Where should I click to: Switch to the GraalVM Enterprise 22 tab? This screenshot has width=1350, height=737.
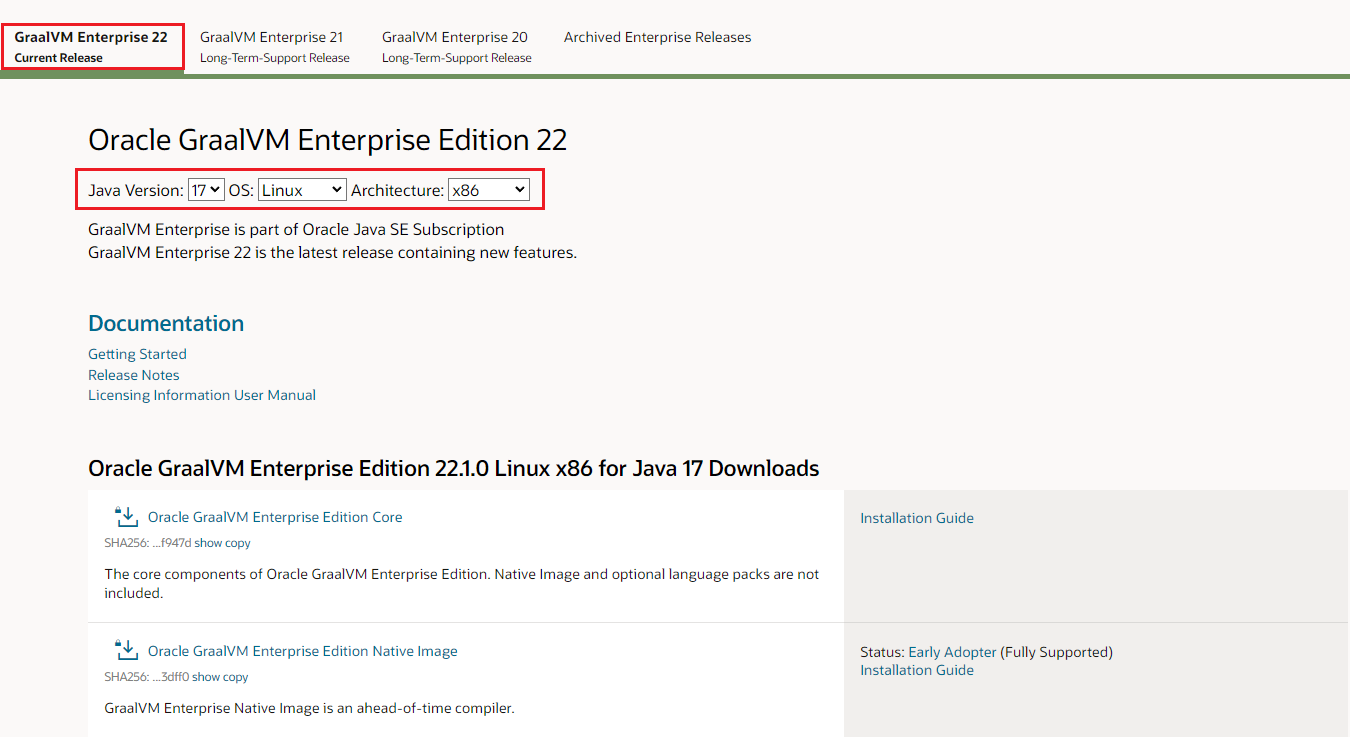click(x=92, y=46)
